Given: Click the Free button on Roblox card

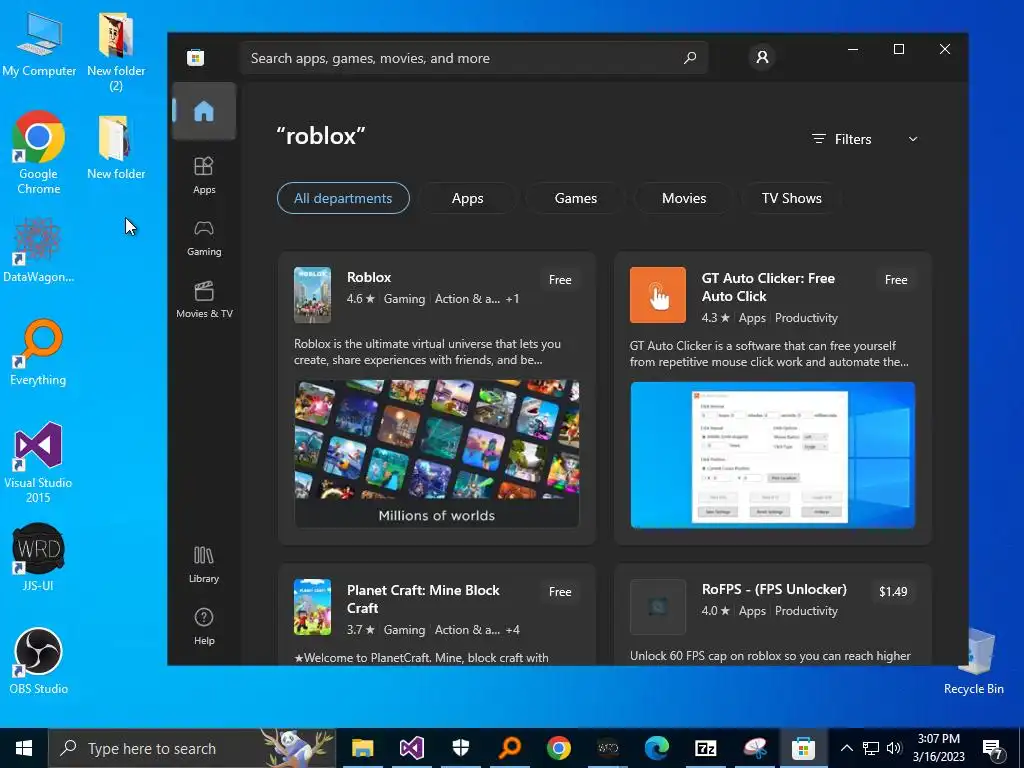Looking at the screenshot, I should (x=560, y=280).
